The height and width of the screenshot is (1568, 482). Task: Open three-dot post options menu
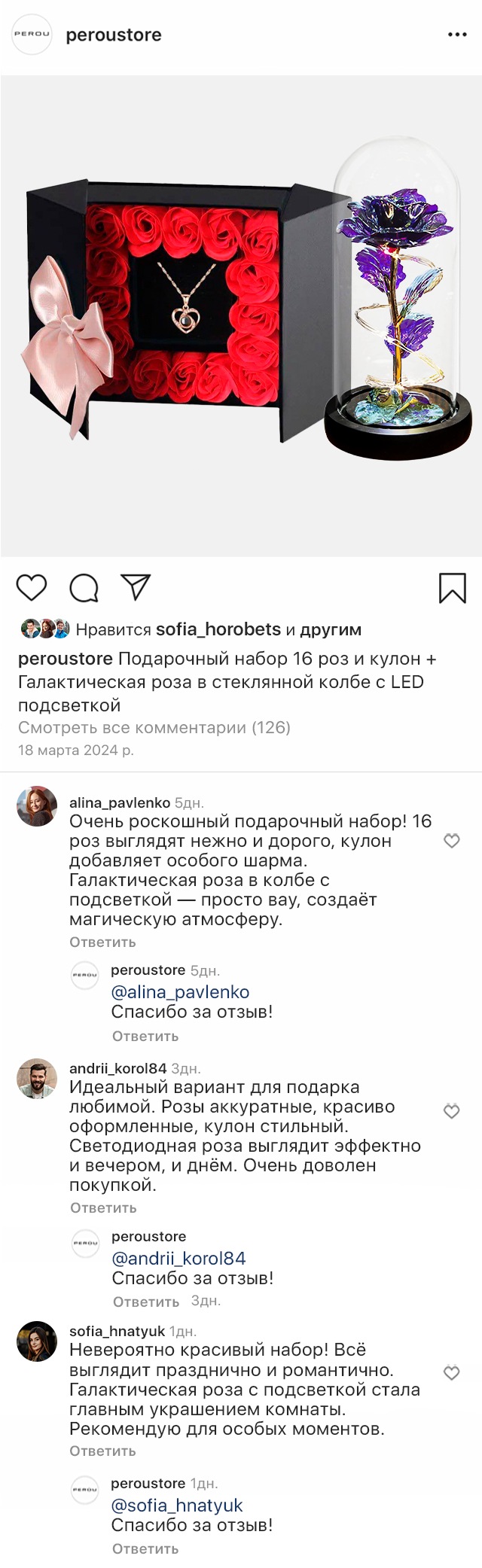point(457,35)
